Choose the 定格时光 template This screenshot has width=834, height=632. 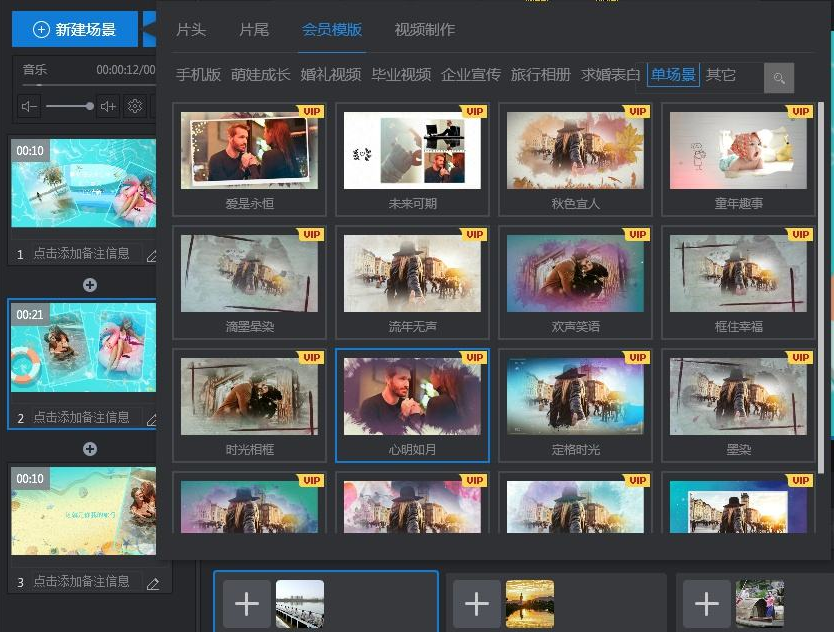tap(576, 405)
